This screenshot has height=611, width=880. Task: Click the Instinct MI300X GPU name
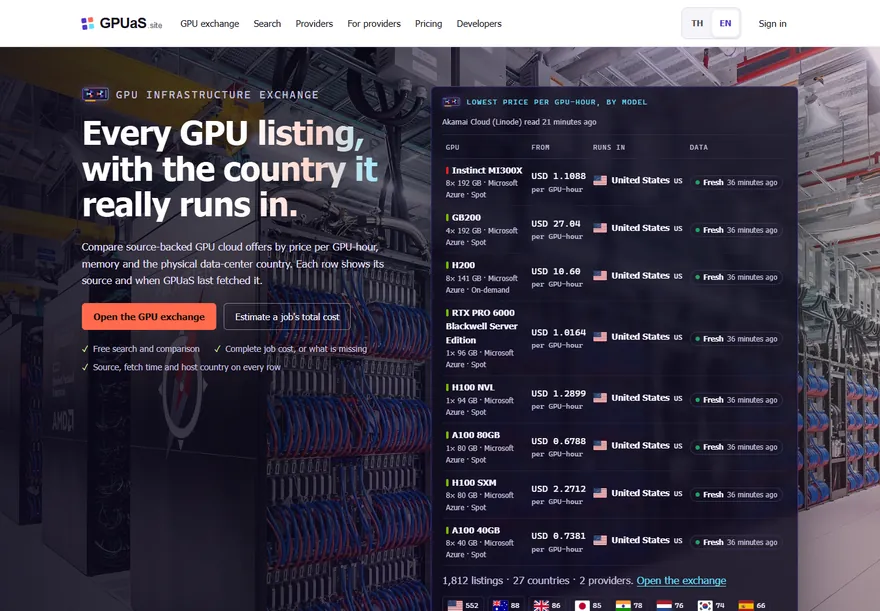click(487, 171)
